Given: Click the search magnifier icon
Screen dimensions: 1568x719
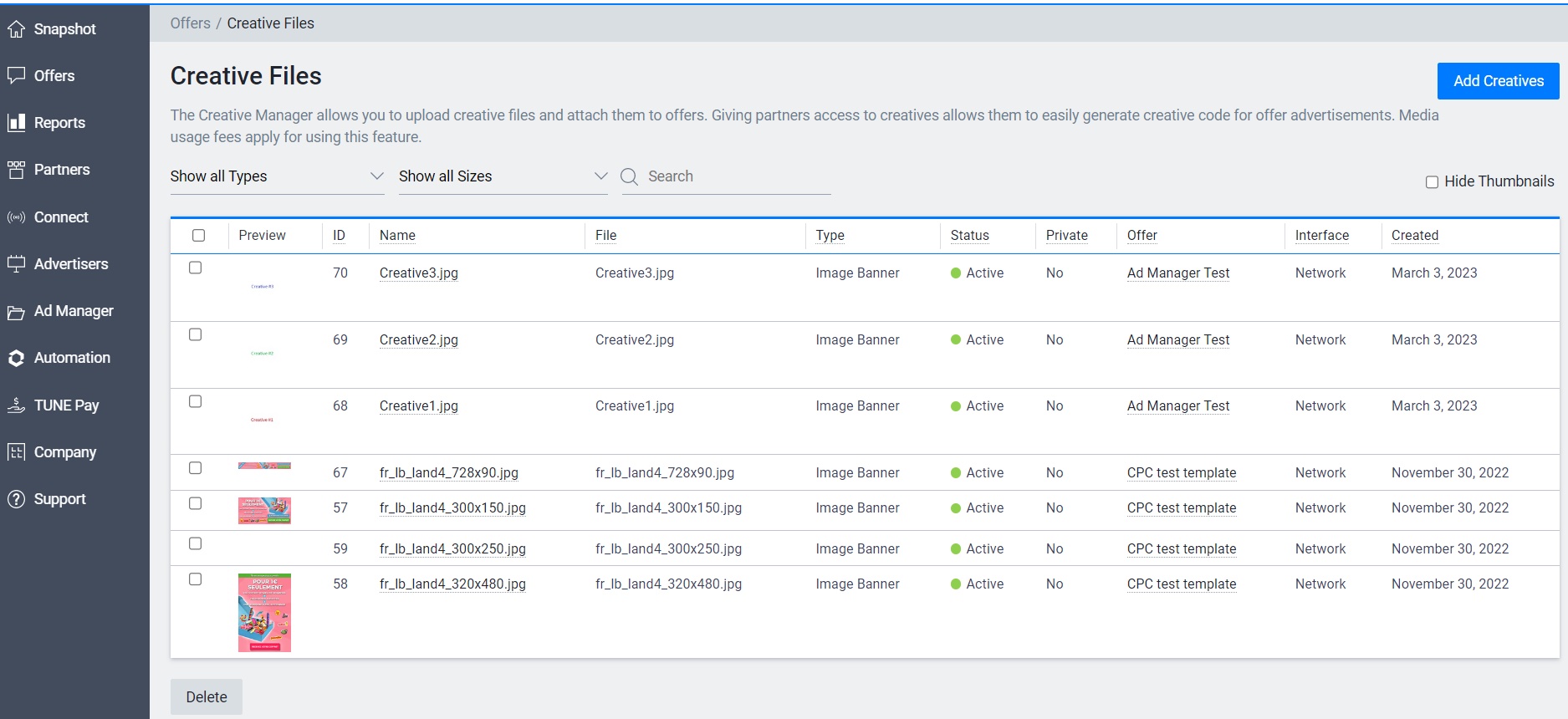Looking at the screenshot, I should point(630,176).
